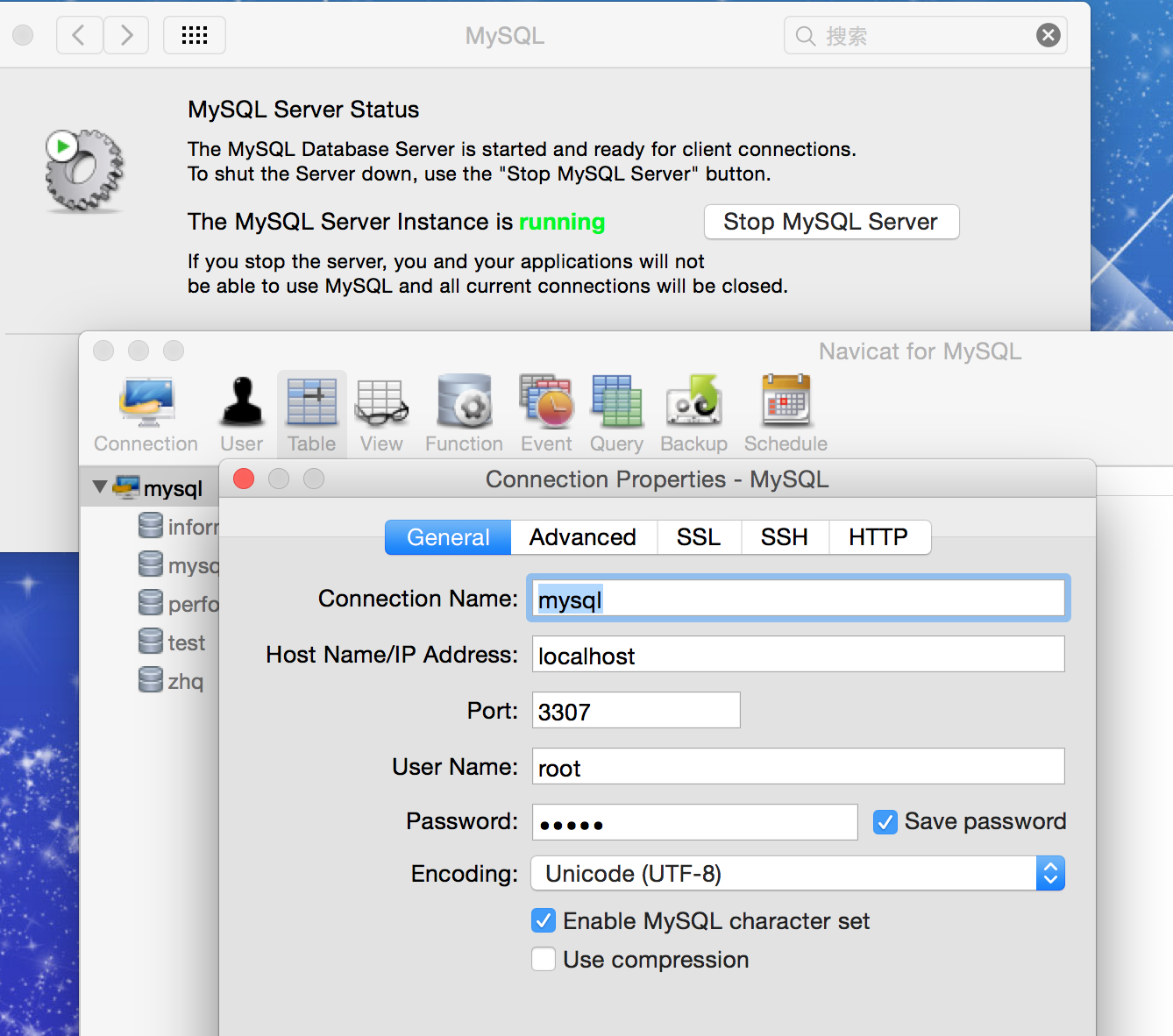
Task: Click the User Name field with root
Action: click(x=798, y=767)
